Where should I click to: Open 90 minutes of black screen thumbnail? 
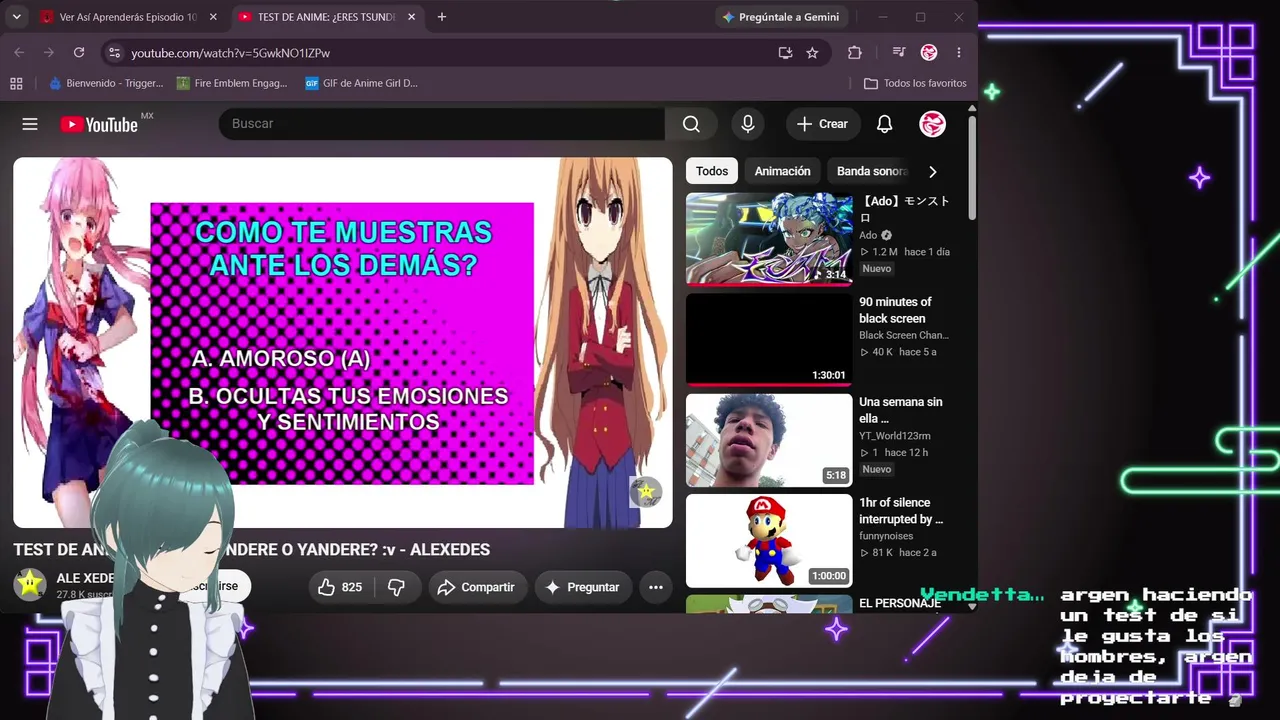(769, 340)
